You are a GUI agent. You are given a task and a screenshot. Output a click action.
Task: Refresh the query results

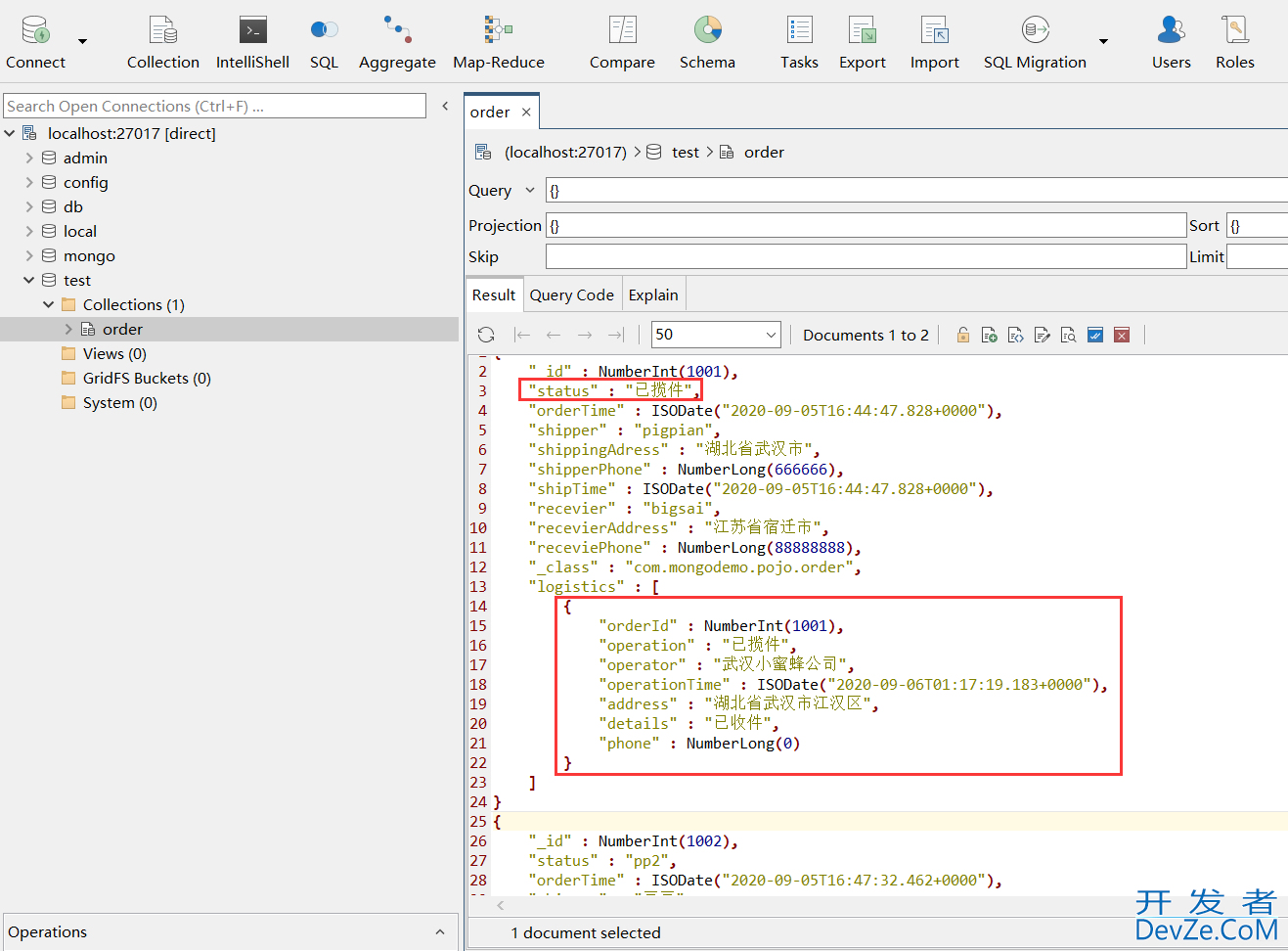486,335
